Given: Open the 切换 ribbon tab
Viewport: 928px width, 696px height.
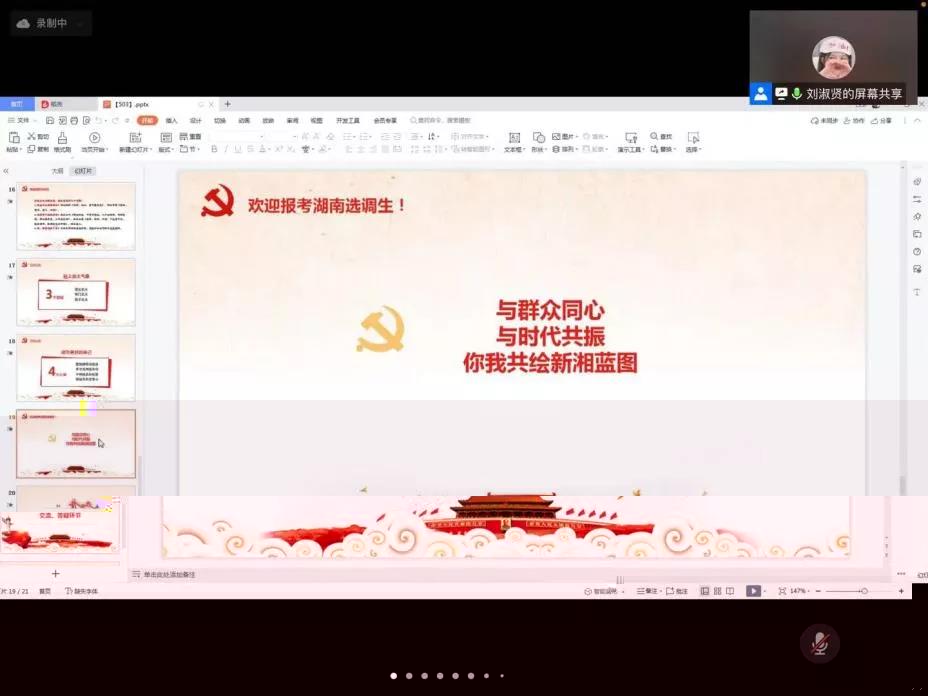Looking at the screenshot, I should click(220, 121).
